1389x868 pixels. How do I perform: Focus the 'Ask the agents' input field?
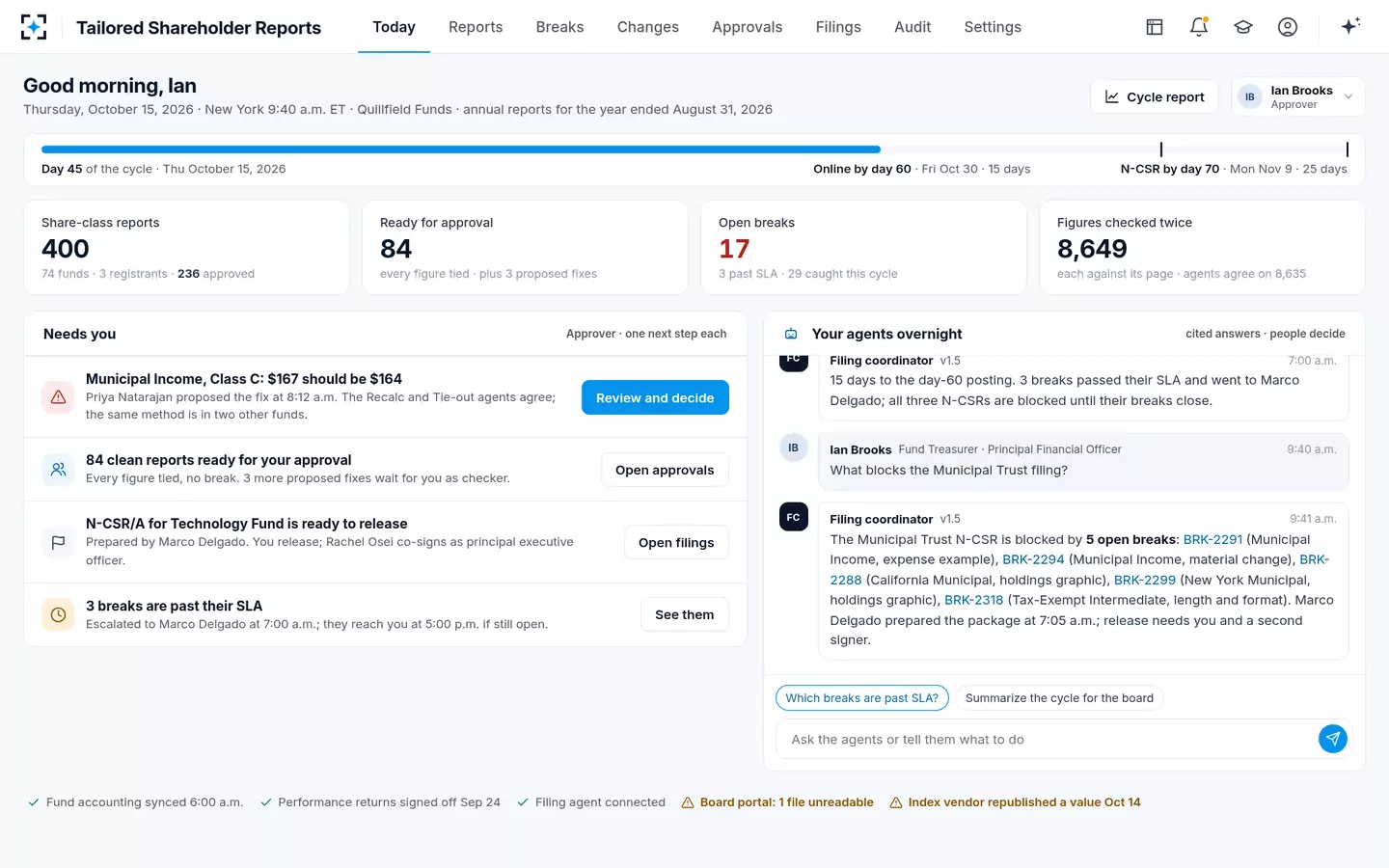pos(1047,739)
